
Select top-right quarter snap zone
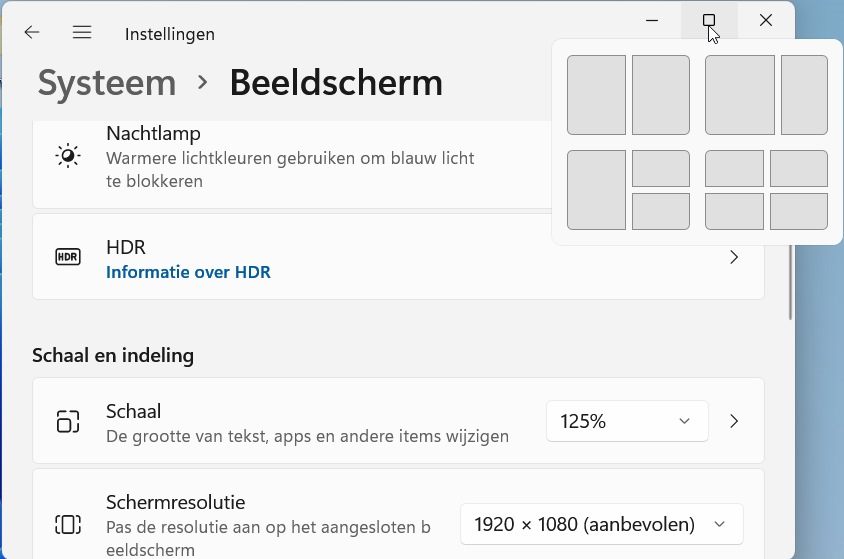[x=799, y=168]
